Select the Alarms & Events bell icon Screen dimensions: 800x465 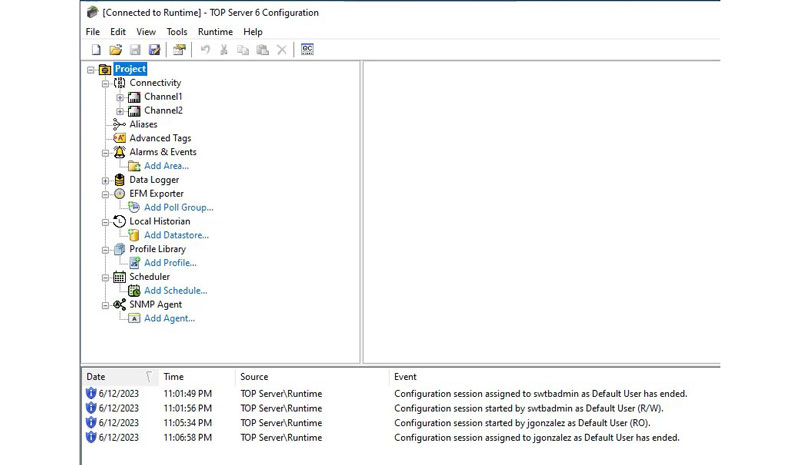click(x=120, y=152)
